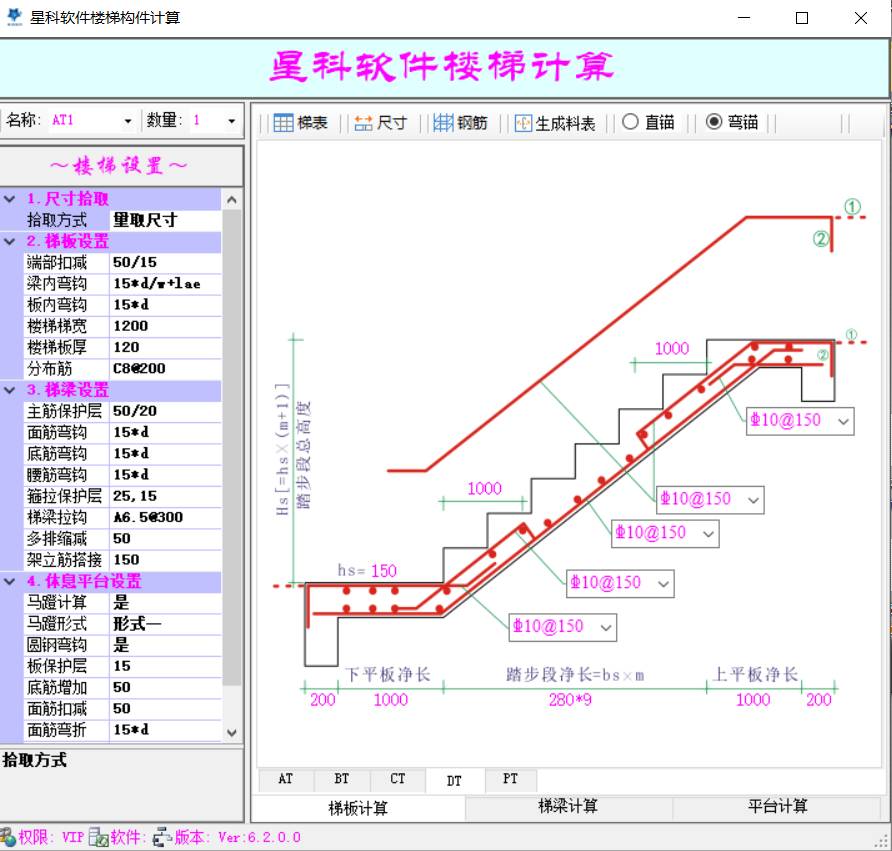The image size is (892, 851).
Task: Click the settings panel scrollbar thumb
Action: (x=232, y=447)
